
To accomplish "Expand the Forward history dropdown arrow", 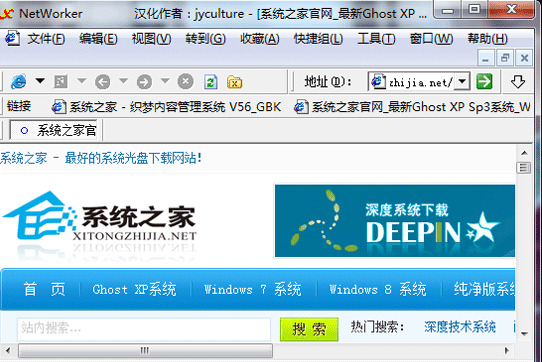I will pos(165,81).
